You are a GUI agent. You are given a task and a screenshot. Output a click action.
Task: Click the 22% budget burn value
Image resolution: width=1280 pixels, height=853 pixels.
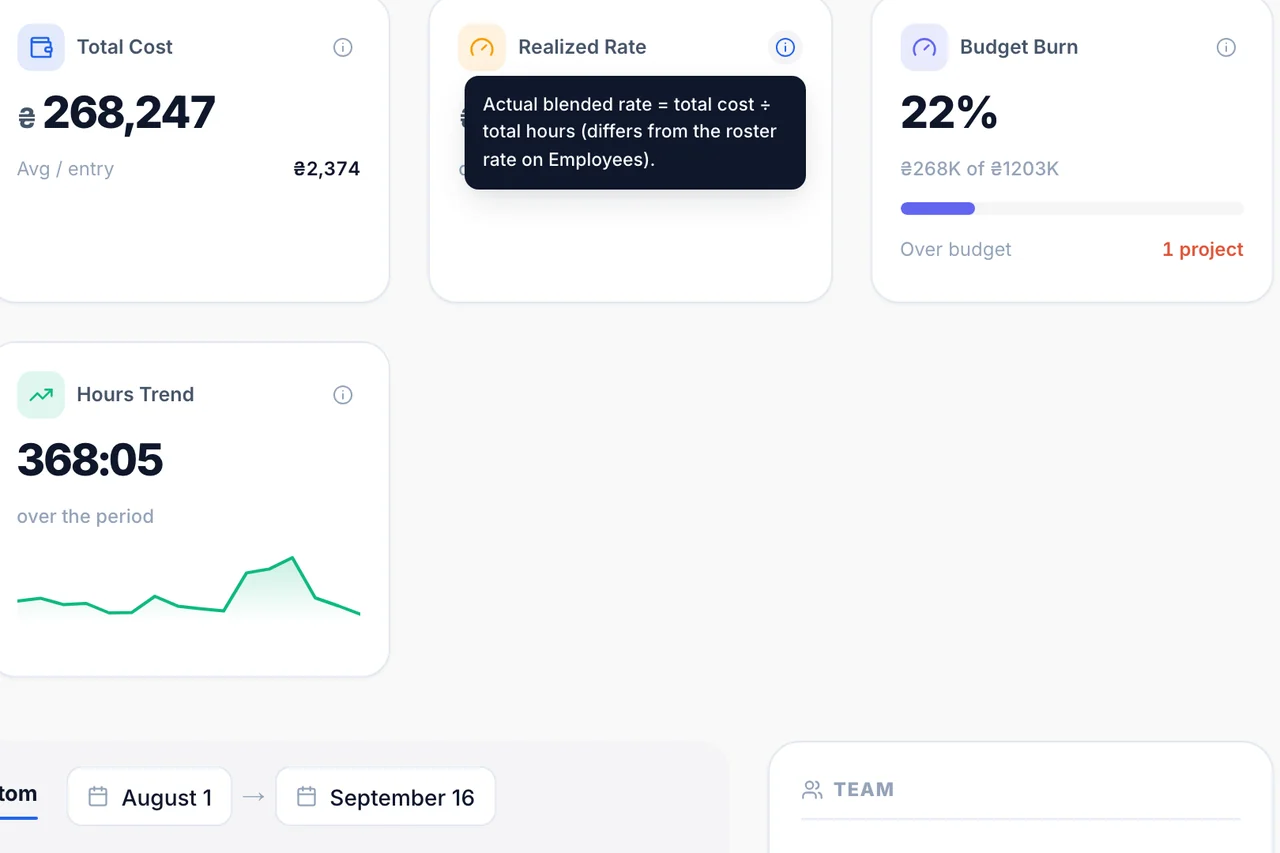(949, 113)
